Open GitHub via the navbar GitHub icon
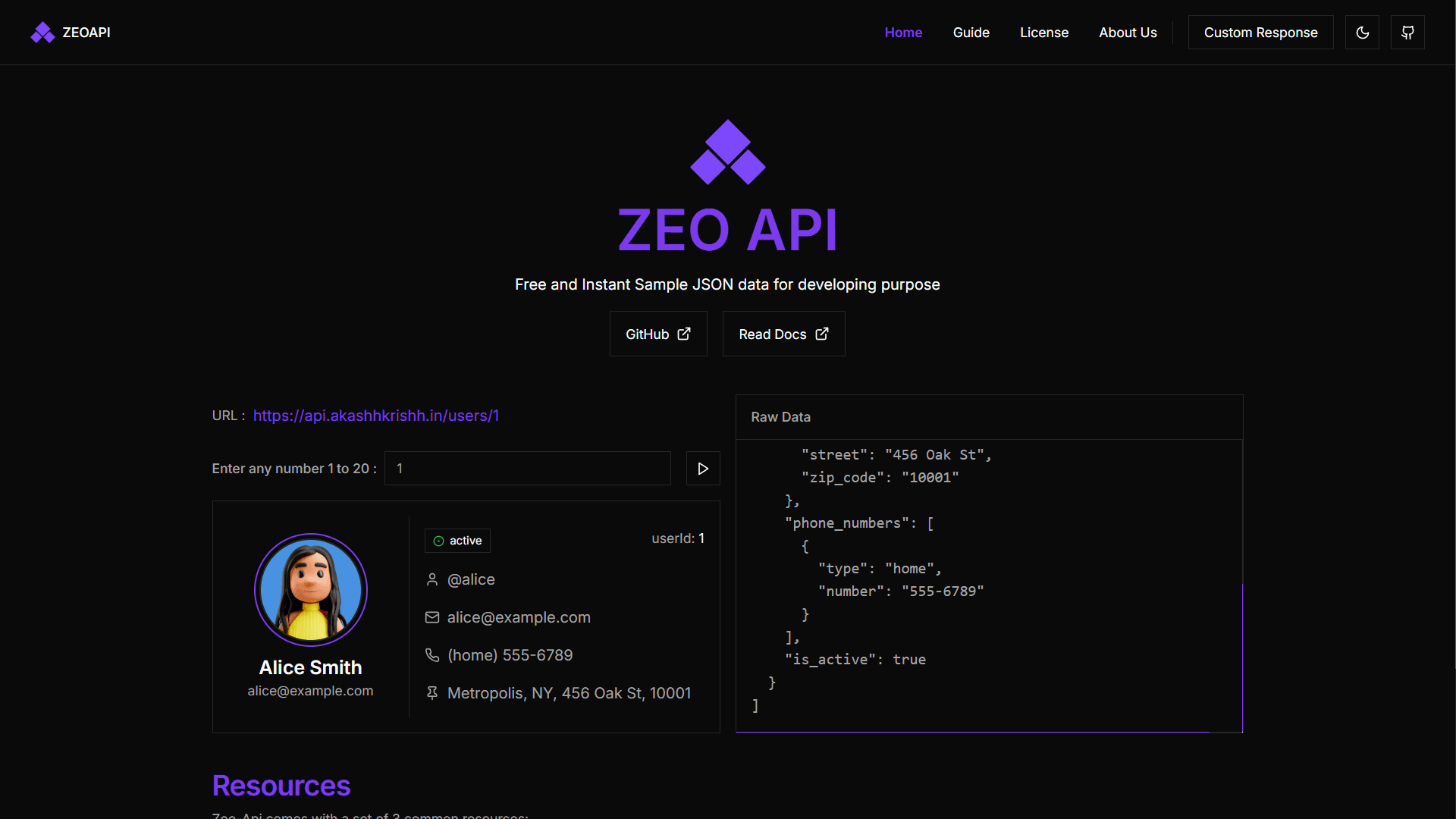 point(1407,33)
